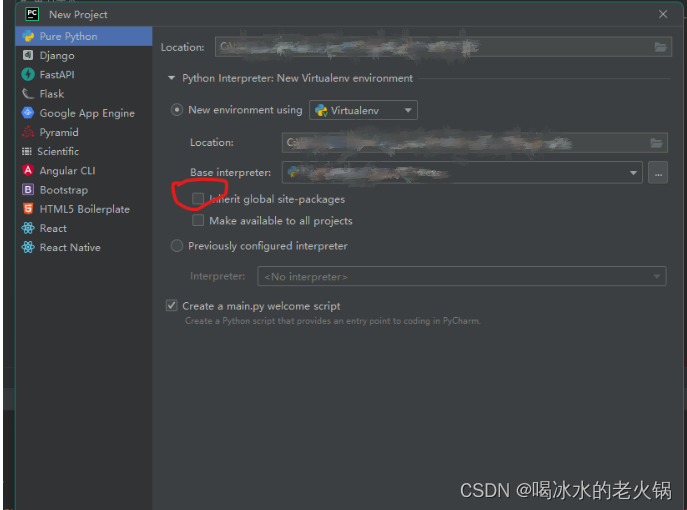The height and width of the screenshot is (510, 687).
Task: Expand the Base interpreter dropdown
Action: click(x=633, y=173)
